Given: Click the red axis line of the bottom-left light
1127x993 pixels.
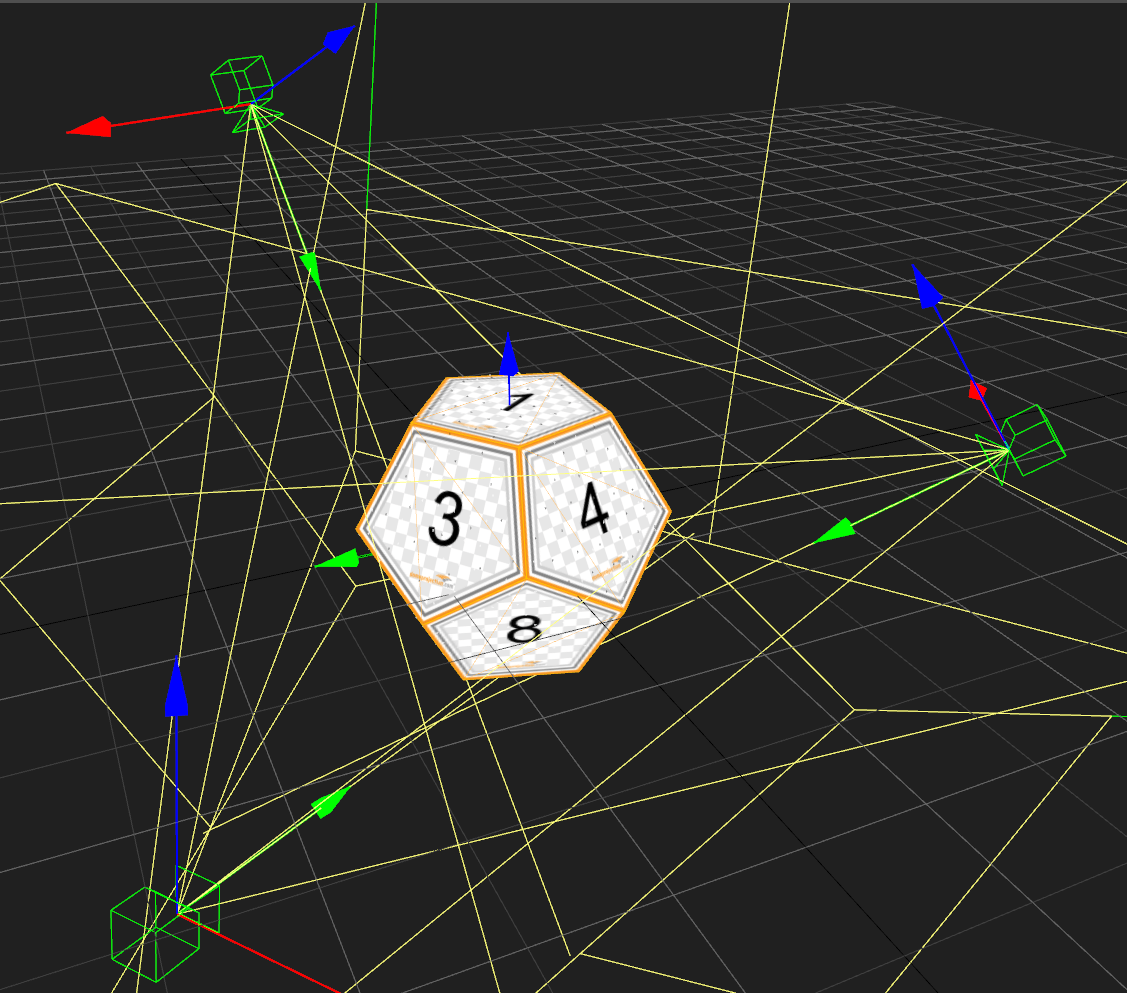Looking at the screenshot, I should 257,953.
